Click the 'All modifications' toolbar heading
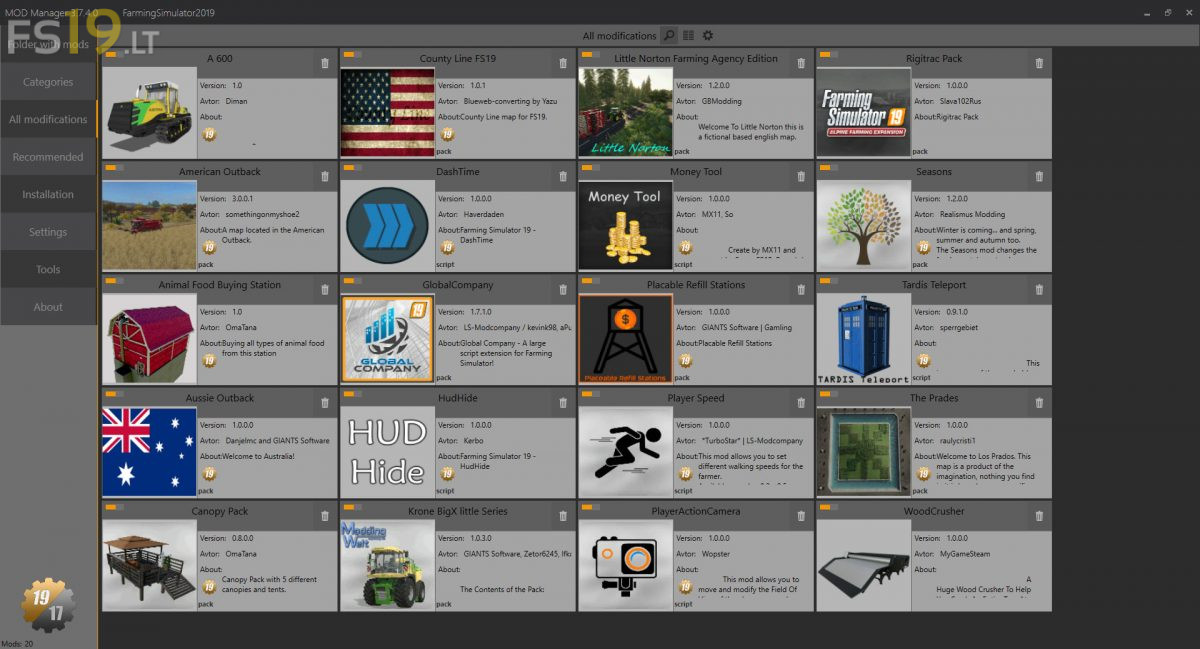This screenshot has width=1200, height=649. tap(620, 36)
